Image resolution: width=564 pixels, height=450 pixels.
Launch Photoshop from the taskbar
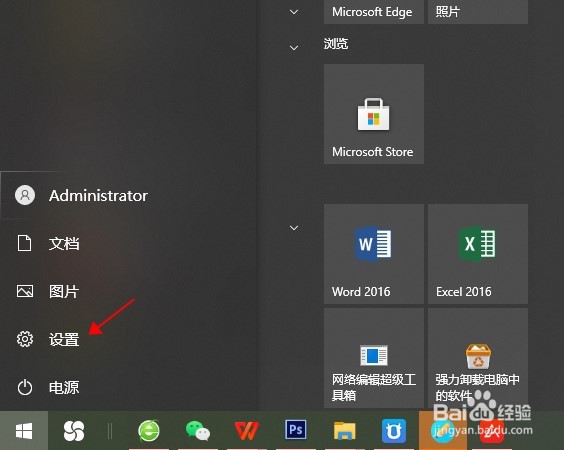pos(296,430)
